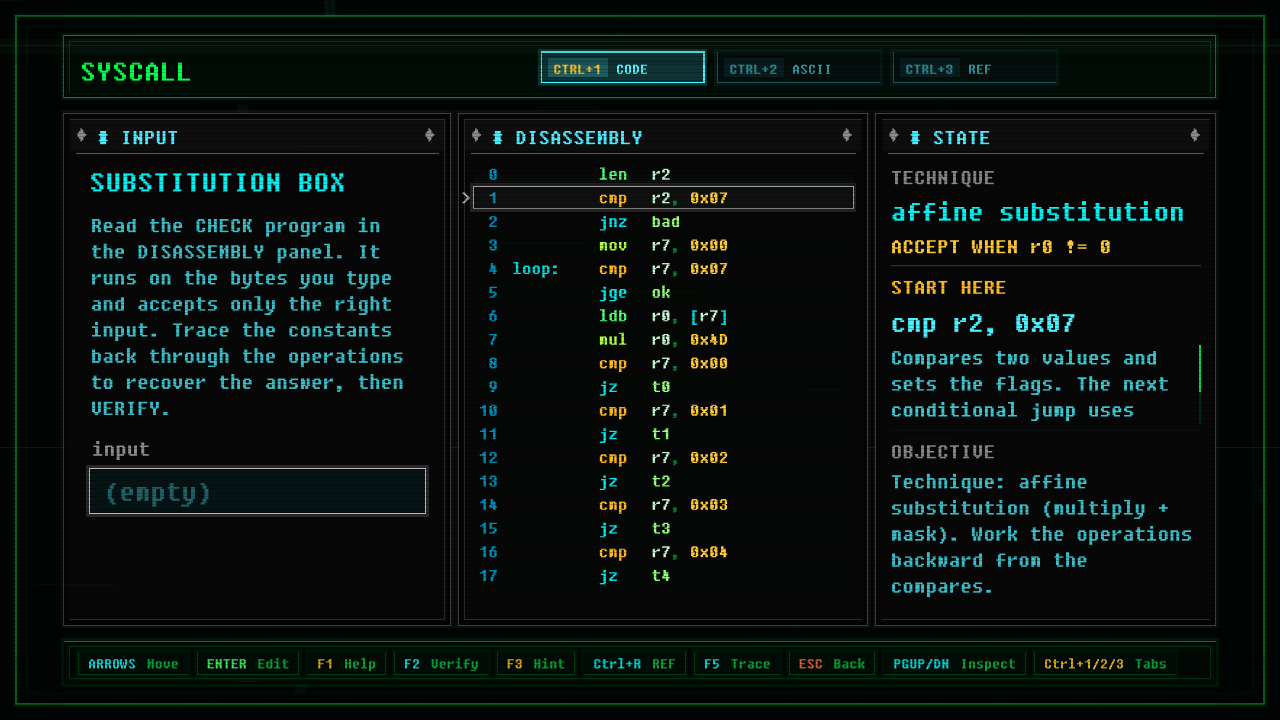This screenshot has width=1280, height=720.
Task: Open the CTRL+3 REF tab
Action: [975, 68]
